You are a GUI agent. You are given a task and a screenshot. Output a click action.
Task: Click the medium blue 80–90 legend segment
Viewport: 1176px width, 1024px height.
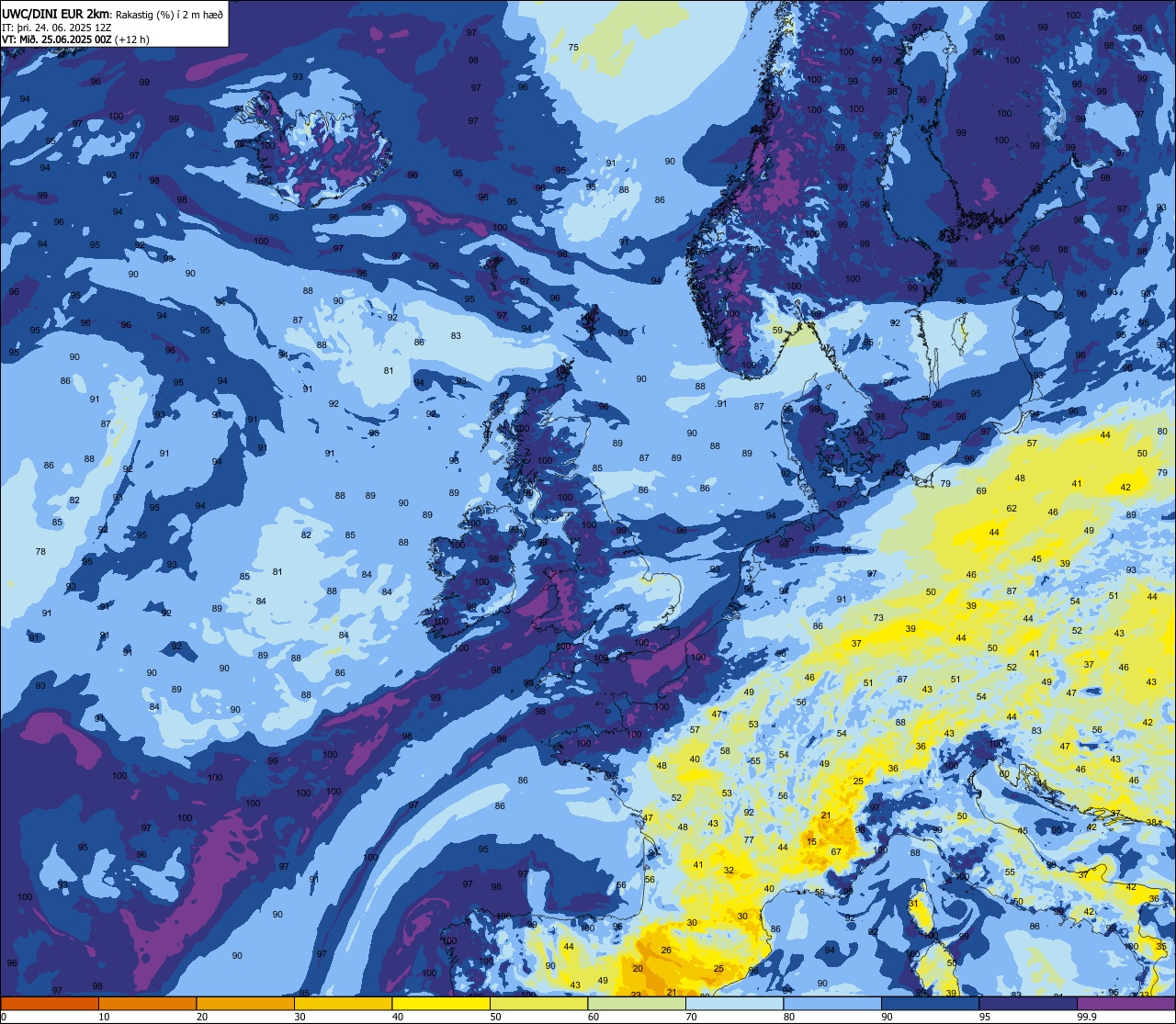click(x=832, y=1003)
